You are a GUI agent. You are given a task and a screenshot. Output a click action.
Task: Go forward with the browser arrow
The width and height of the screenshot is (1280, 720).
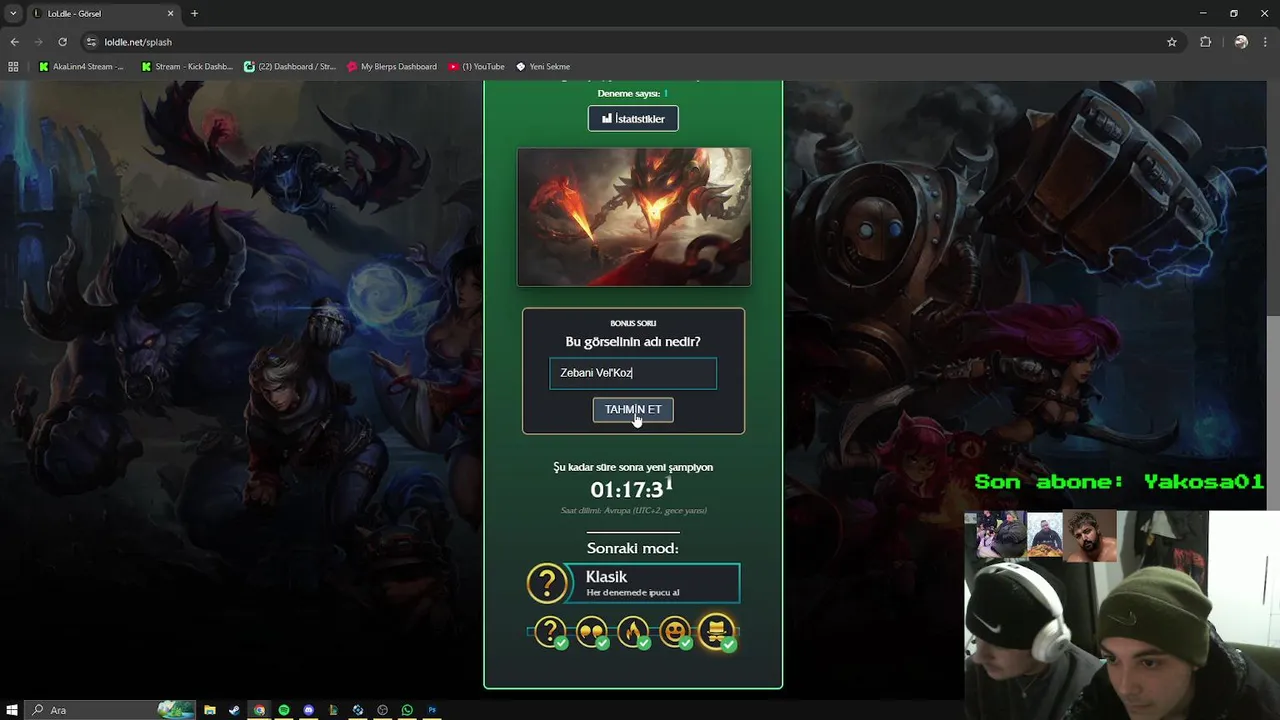[38, 42]
